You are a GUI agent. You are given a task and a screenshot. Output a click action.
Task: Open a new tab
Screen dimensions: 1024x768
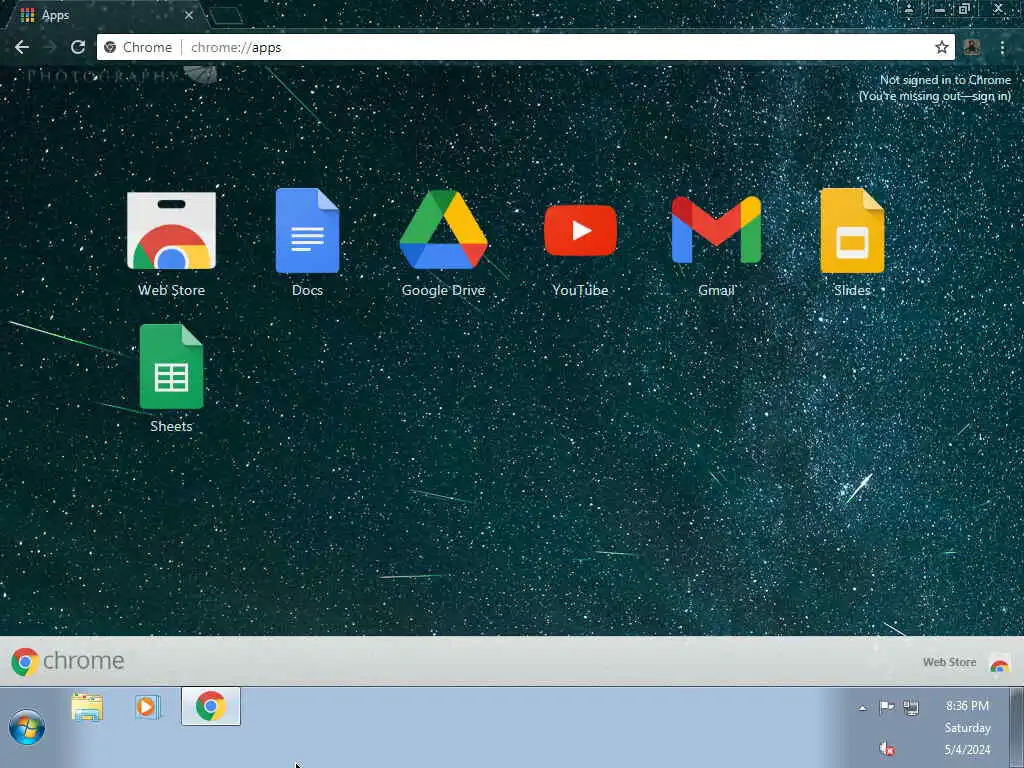(x=226, y=16)
